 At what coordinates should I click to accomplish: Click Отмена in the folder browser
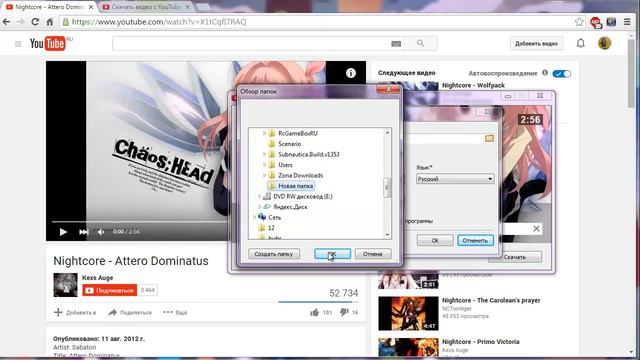373,254
